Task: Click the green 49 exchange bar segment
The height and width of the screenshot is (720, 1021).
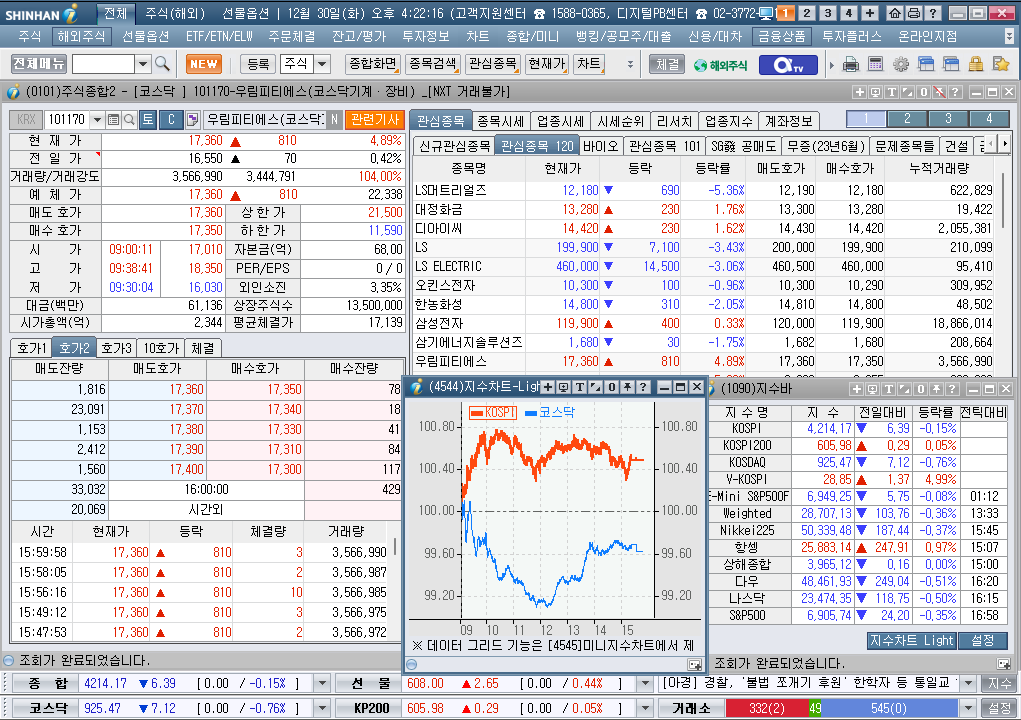Action: [815, 708]
